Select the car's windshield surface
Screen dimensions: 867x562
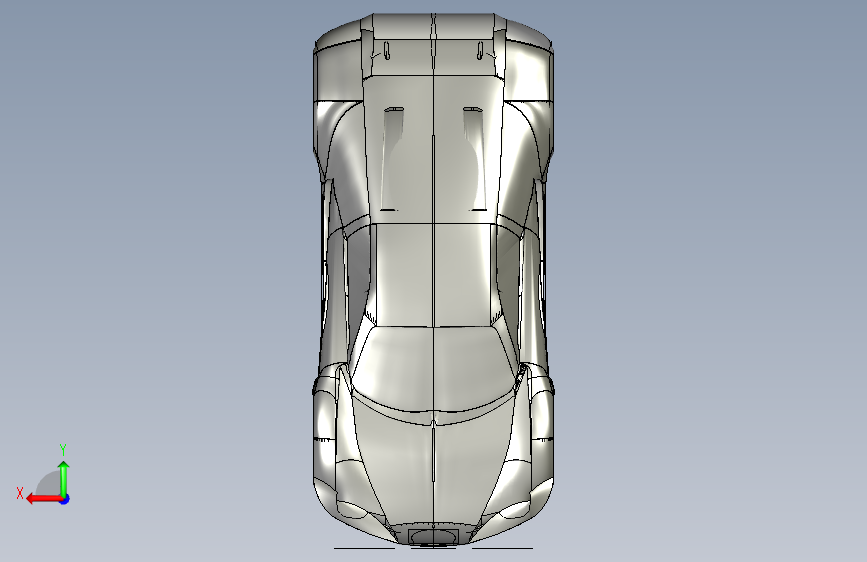433,367
